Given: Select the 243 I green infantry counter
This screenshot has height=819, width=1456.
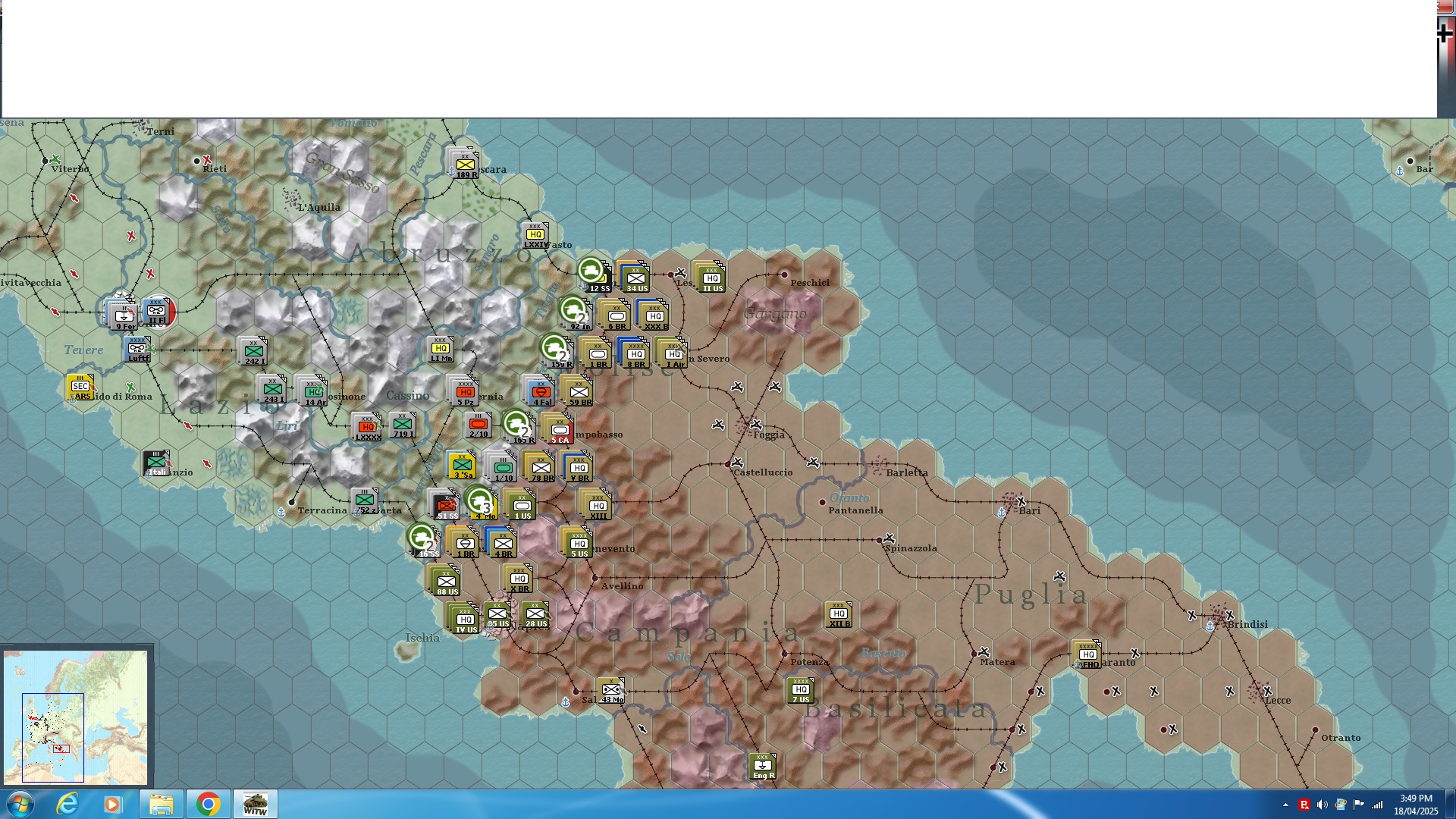Looking at the screenshot, I should click(x=273, y=390).
